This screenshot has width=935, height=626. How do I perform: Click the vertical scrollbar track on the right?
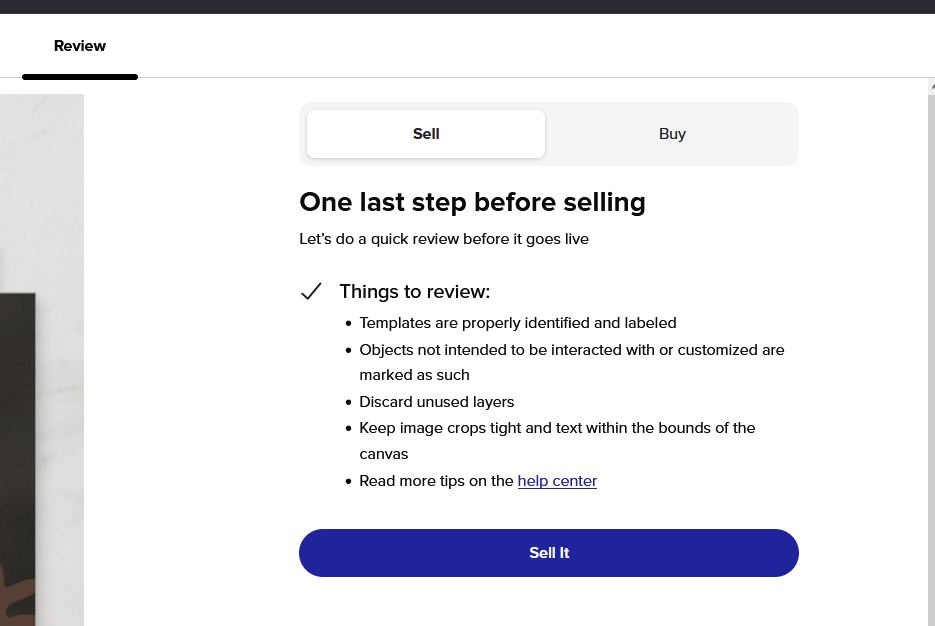(x=931, y=358)
